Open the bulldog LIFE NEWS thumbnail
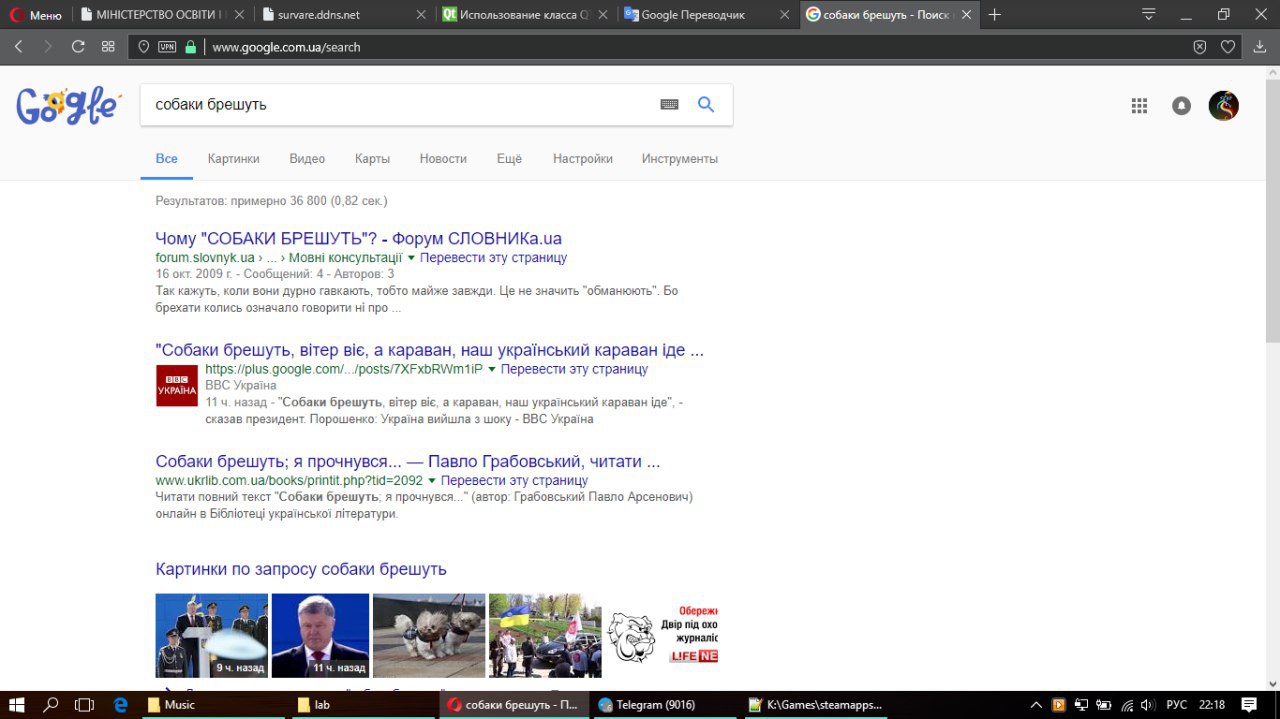The width and height of the screenshot is (1280, 719). [662, 635]
